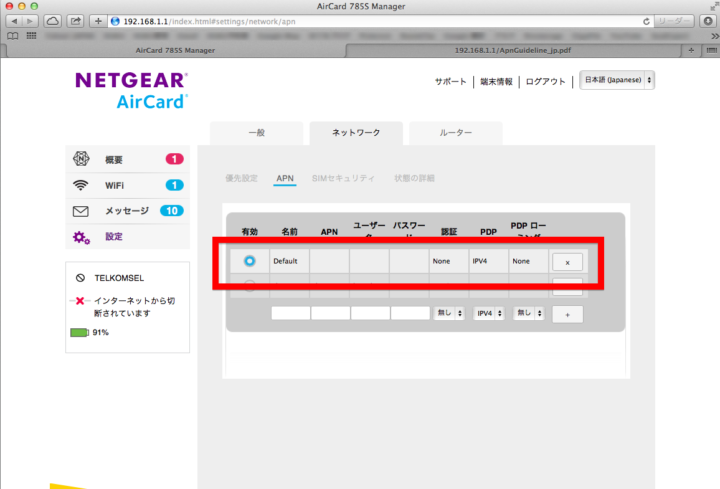Delete the Default APN with x button
The height and width of the screenshot is (489, 720).
567,262
